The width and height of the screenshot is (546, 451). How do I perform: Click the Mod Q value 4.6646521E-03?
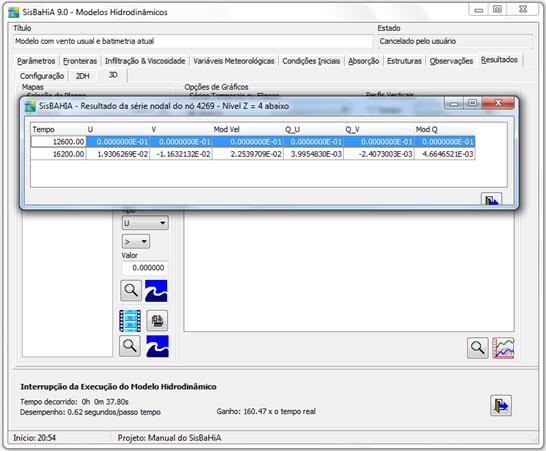444,154
